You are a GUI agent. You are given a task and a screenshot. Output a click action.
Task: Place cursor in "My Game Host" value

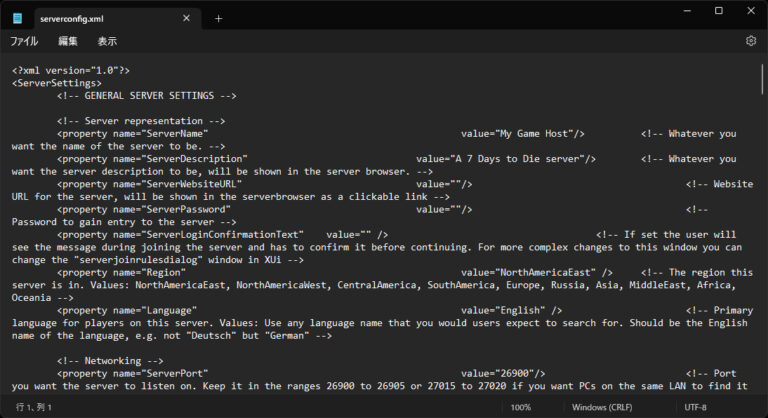(535, 133)
